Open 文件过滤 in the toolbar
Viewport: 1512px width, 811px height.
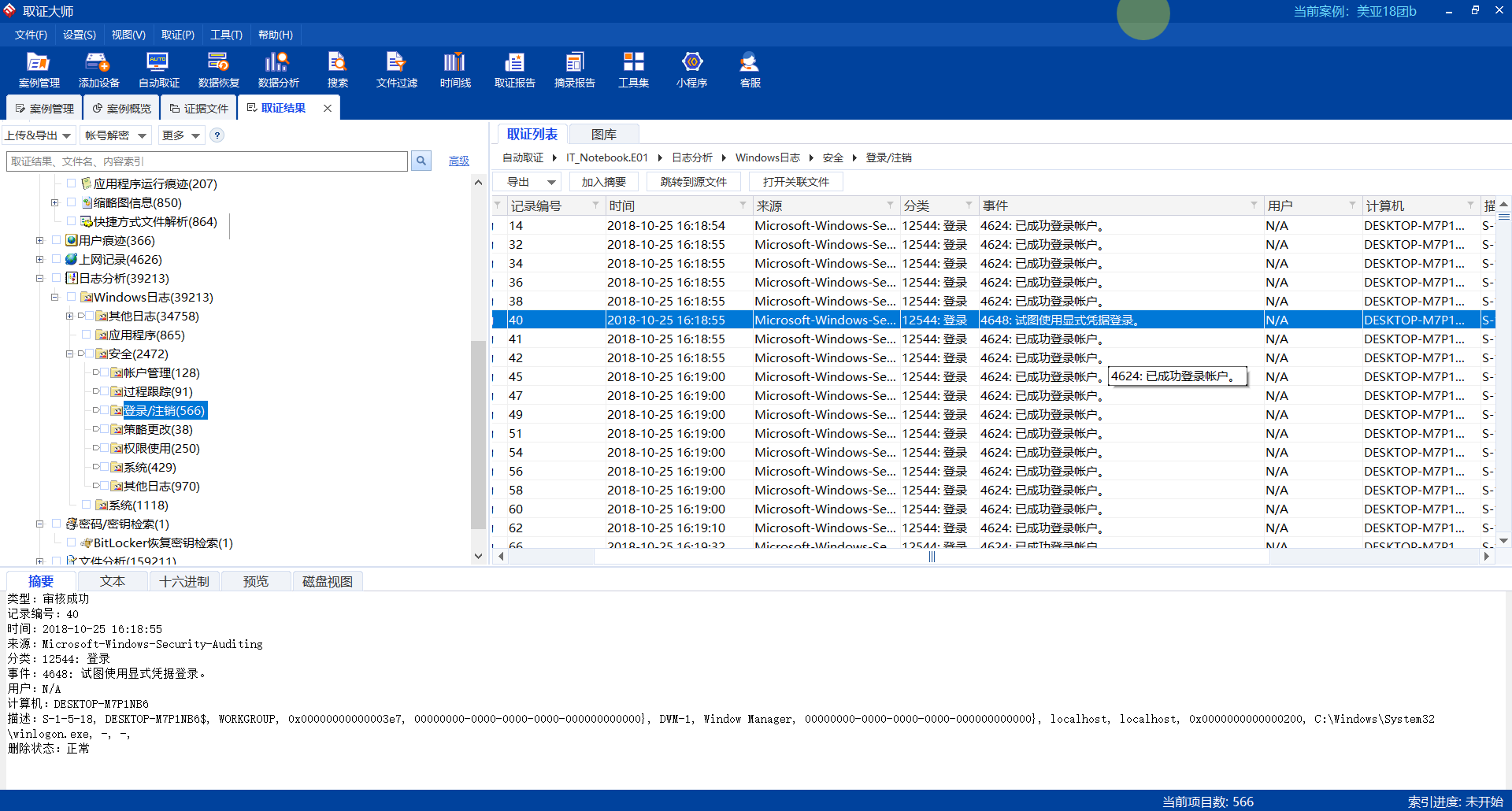pos(396,70)
